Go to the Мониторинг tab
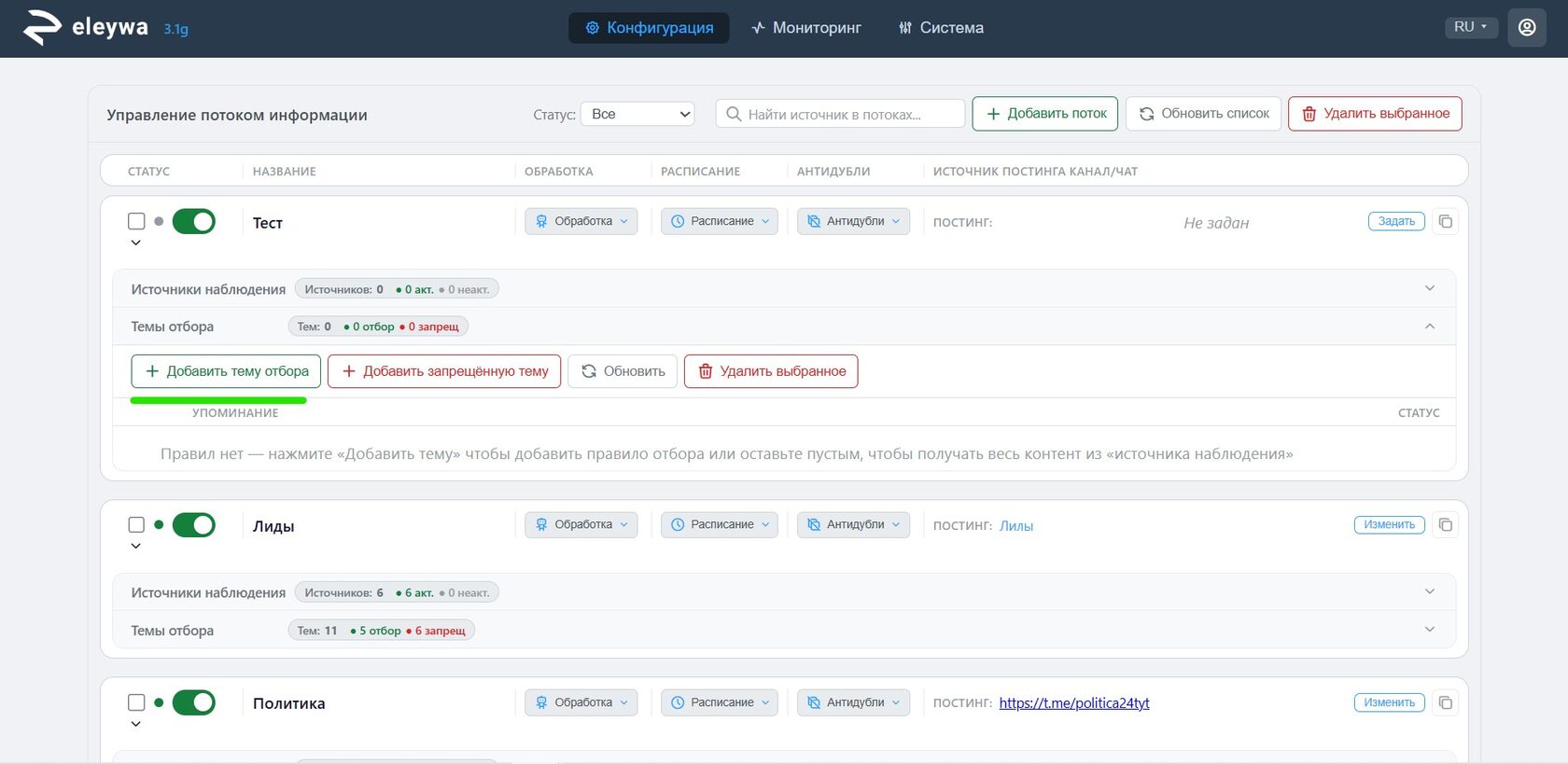Screen dimensions: 1568x764 806,28
